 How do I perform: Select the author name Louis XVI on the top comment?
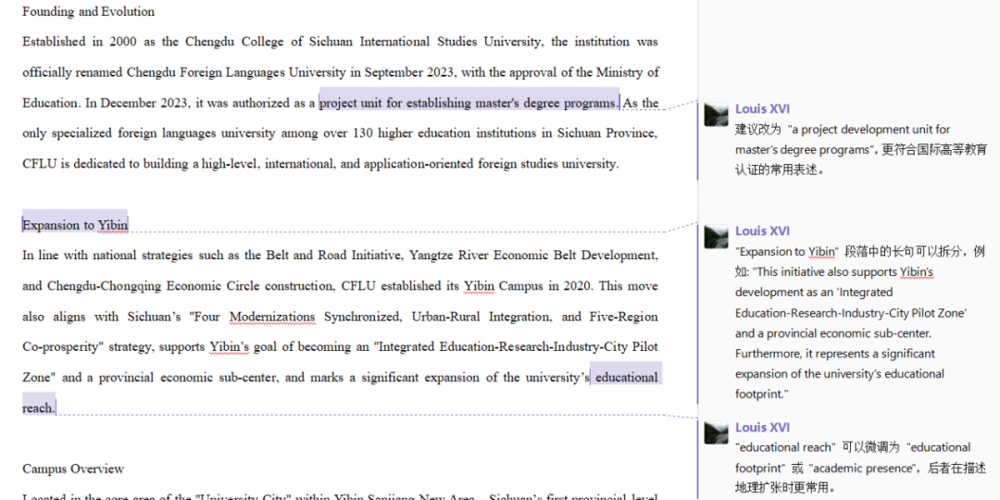pos(762,109)
